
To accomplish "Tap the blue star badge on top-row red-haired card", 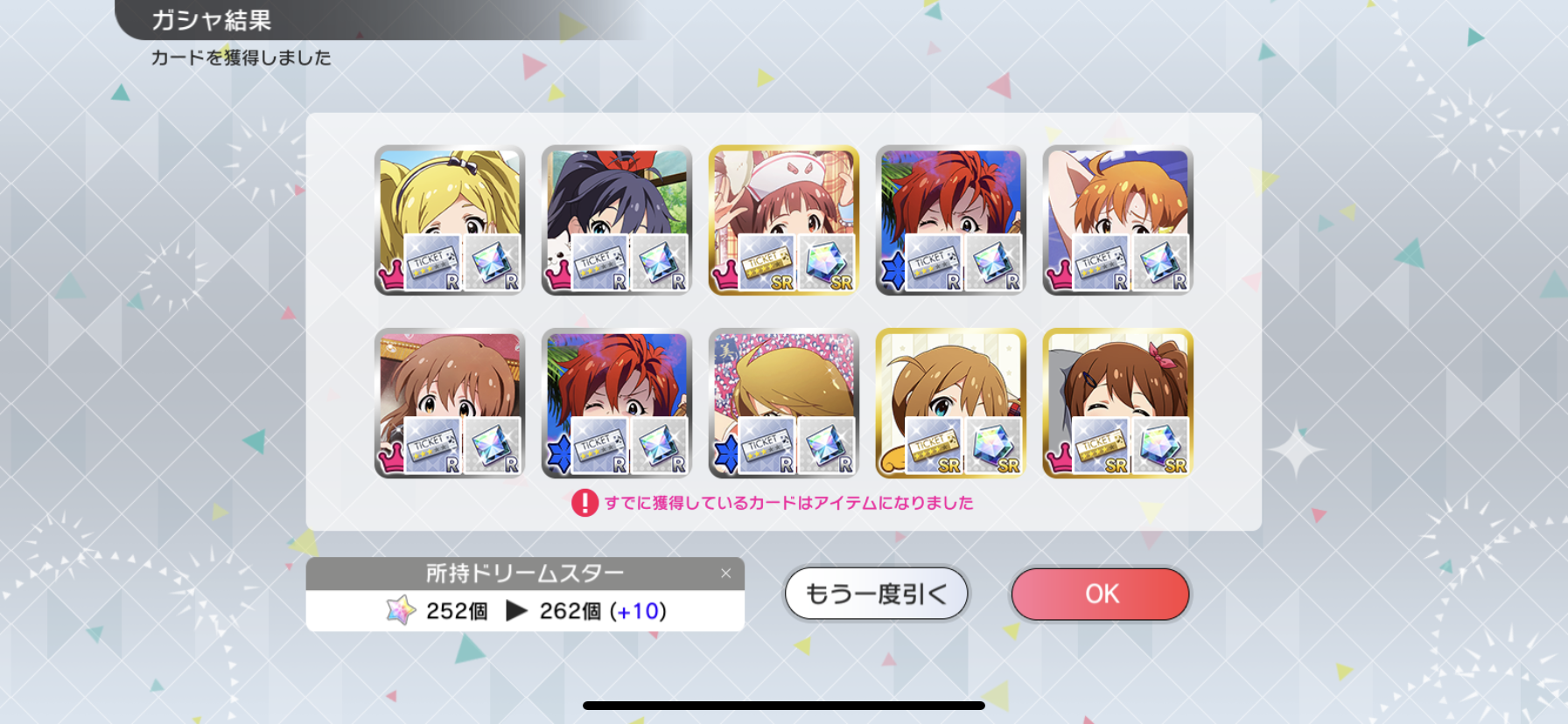I will click(x=892, y=272).
